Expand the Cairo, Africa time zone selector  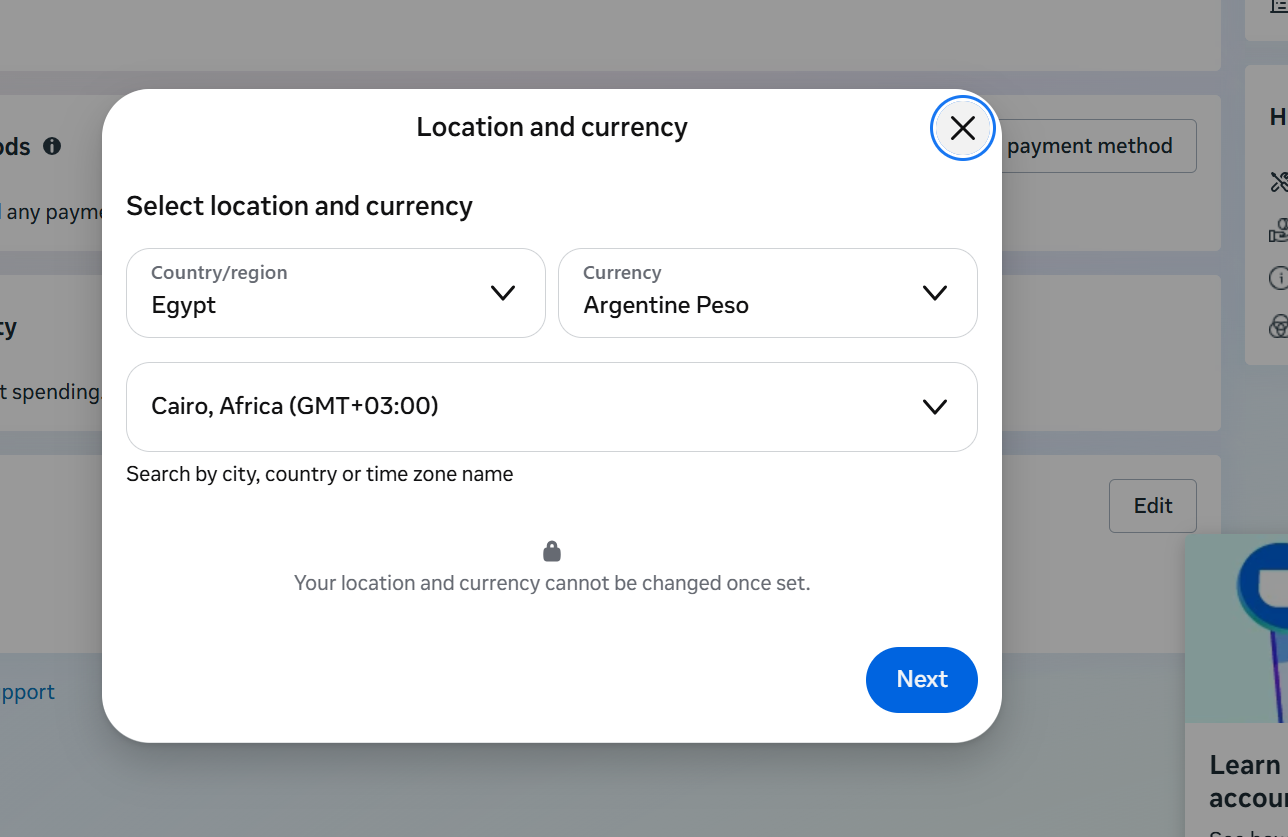tap(552, 407)
